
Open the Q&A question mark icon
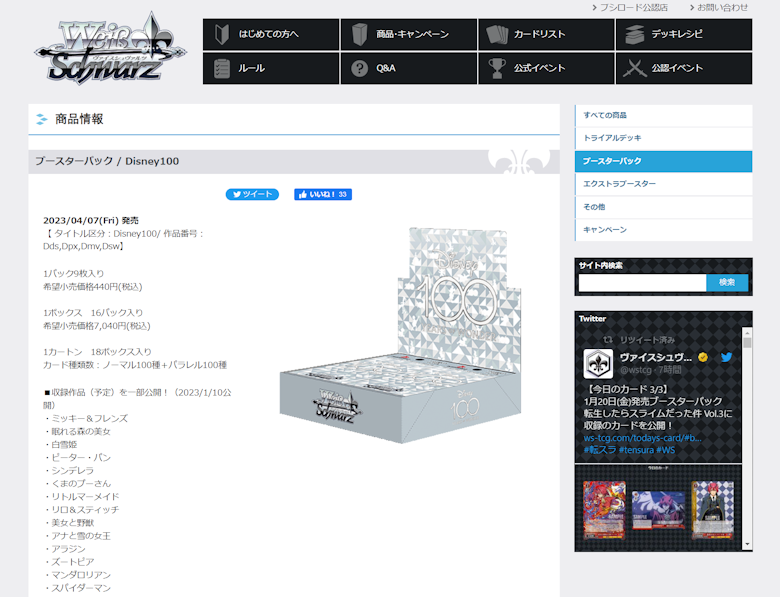tap(360, 69)
